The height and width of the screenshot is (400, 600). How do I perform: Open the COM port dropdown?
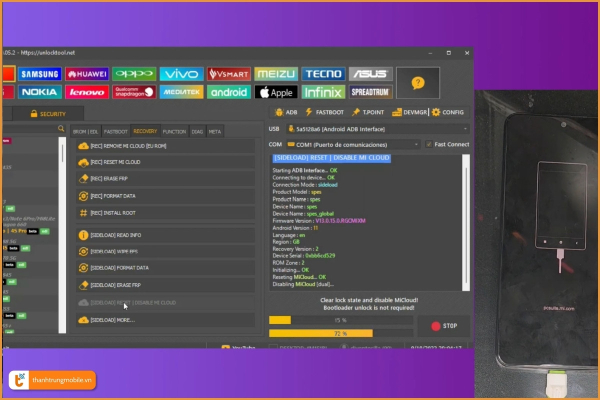click(353, 144)
